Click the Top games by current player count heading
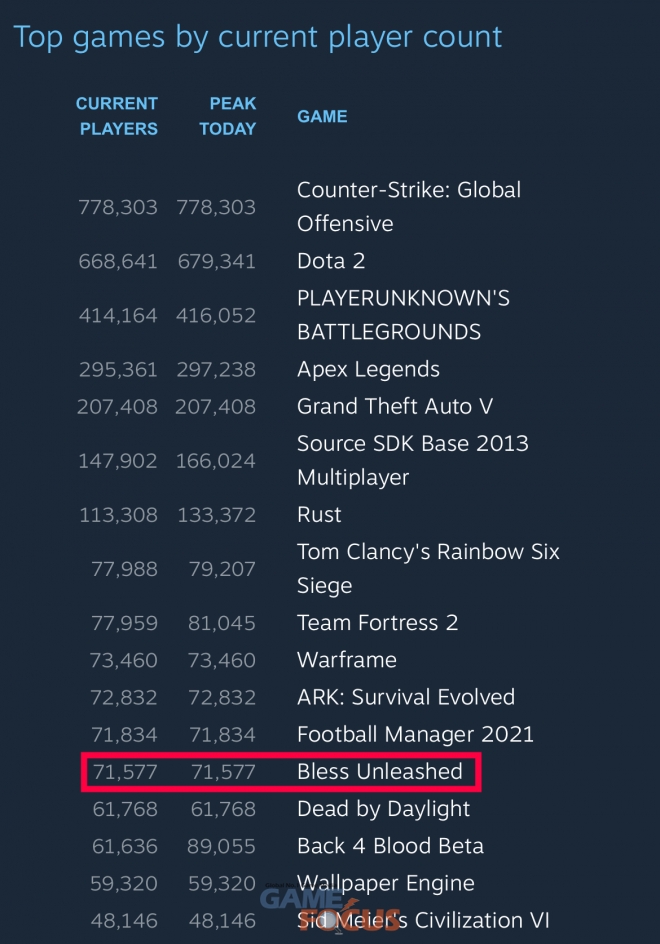Image resolution: width=660 pixels, height=944 pixels. coord(258,38)
